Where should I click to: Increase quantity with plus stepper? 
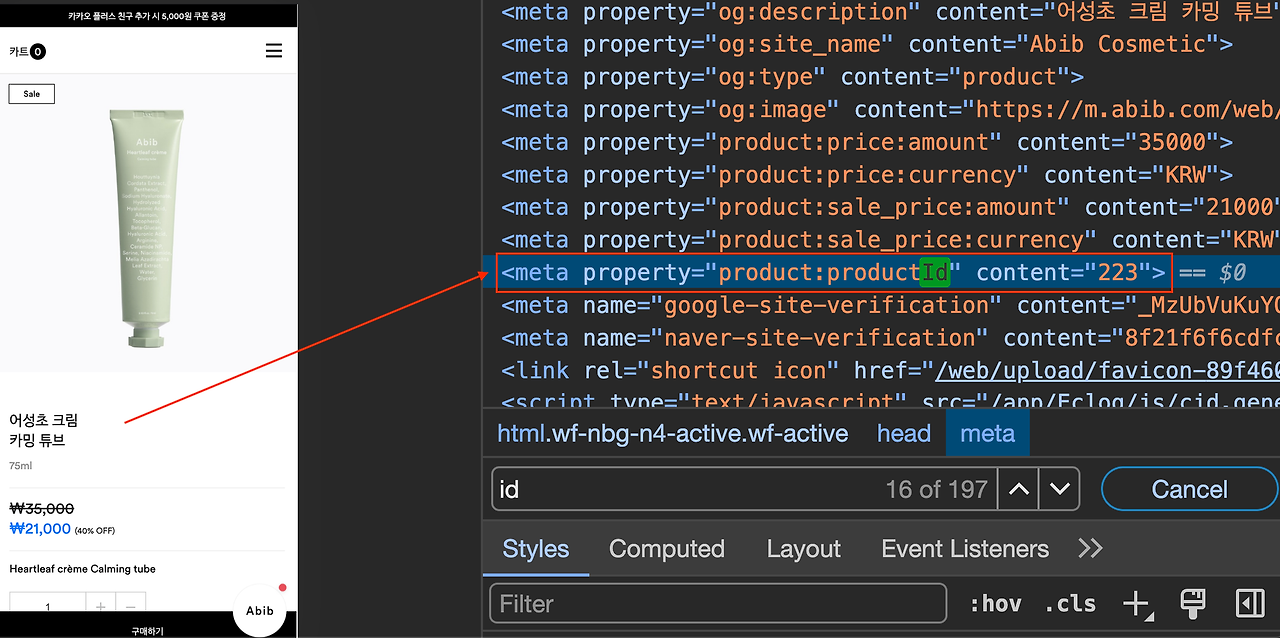tap(101, 606)
